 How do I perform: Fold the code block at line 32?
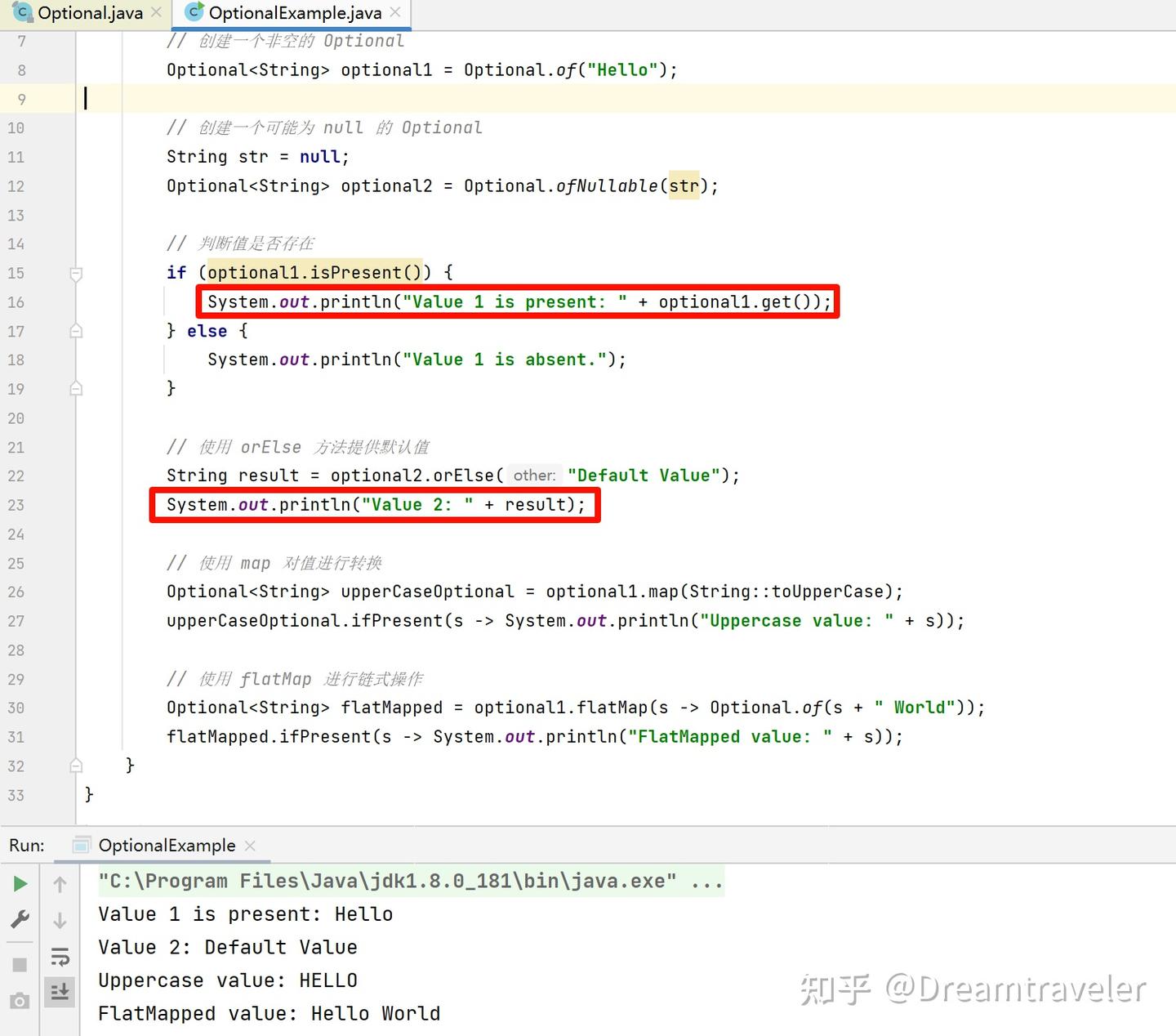[x=76, y=765]
